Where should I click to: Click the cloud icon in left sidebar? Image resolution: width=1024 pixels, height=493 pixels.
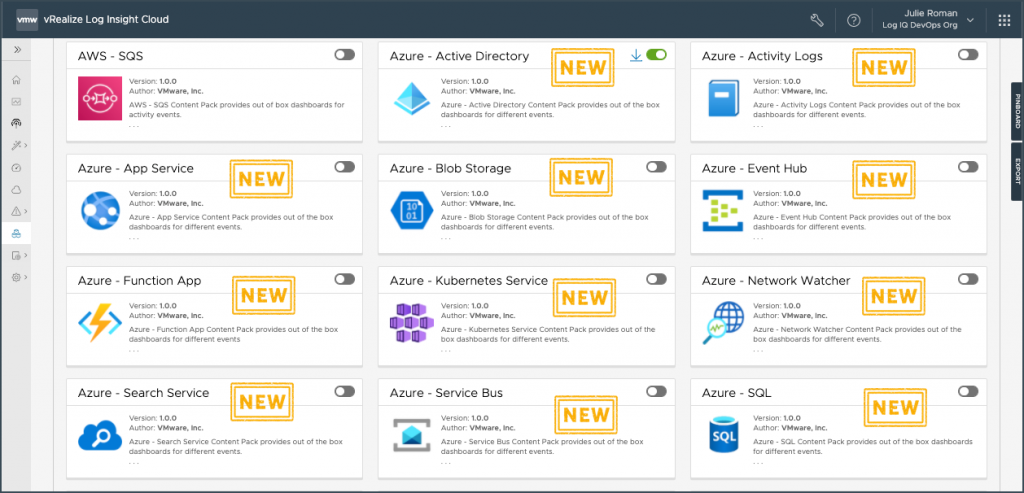[16, 189]
